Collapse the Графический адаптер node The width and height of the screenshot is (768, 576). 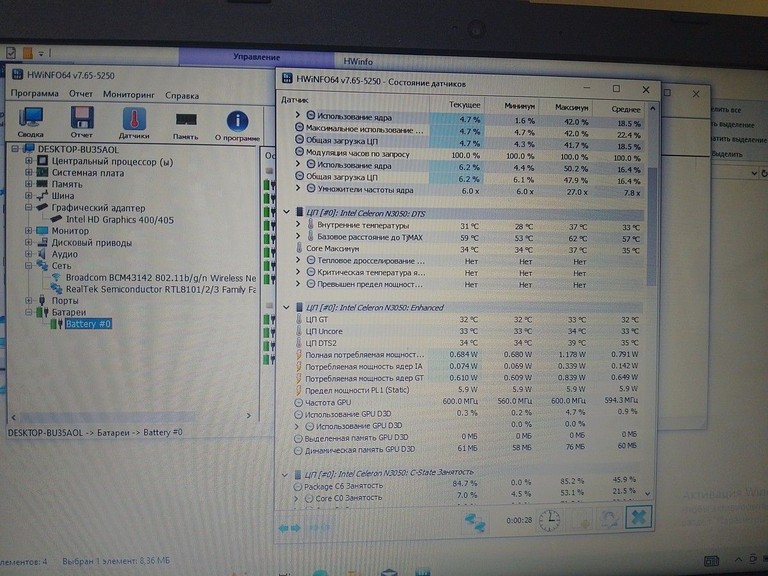29,207
